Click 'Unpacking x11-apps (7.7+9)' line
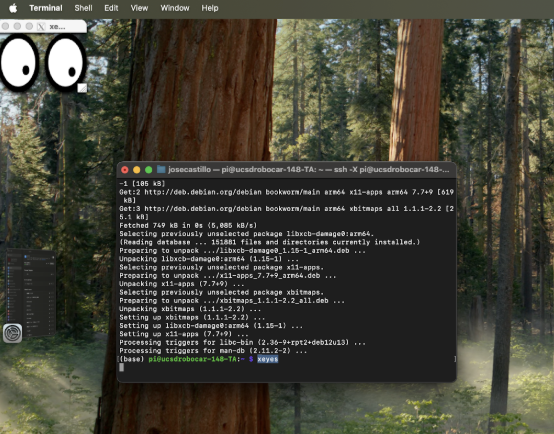The image size is (554, 434). click(x=182, y=284)
